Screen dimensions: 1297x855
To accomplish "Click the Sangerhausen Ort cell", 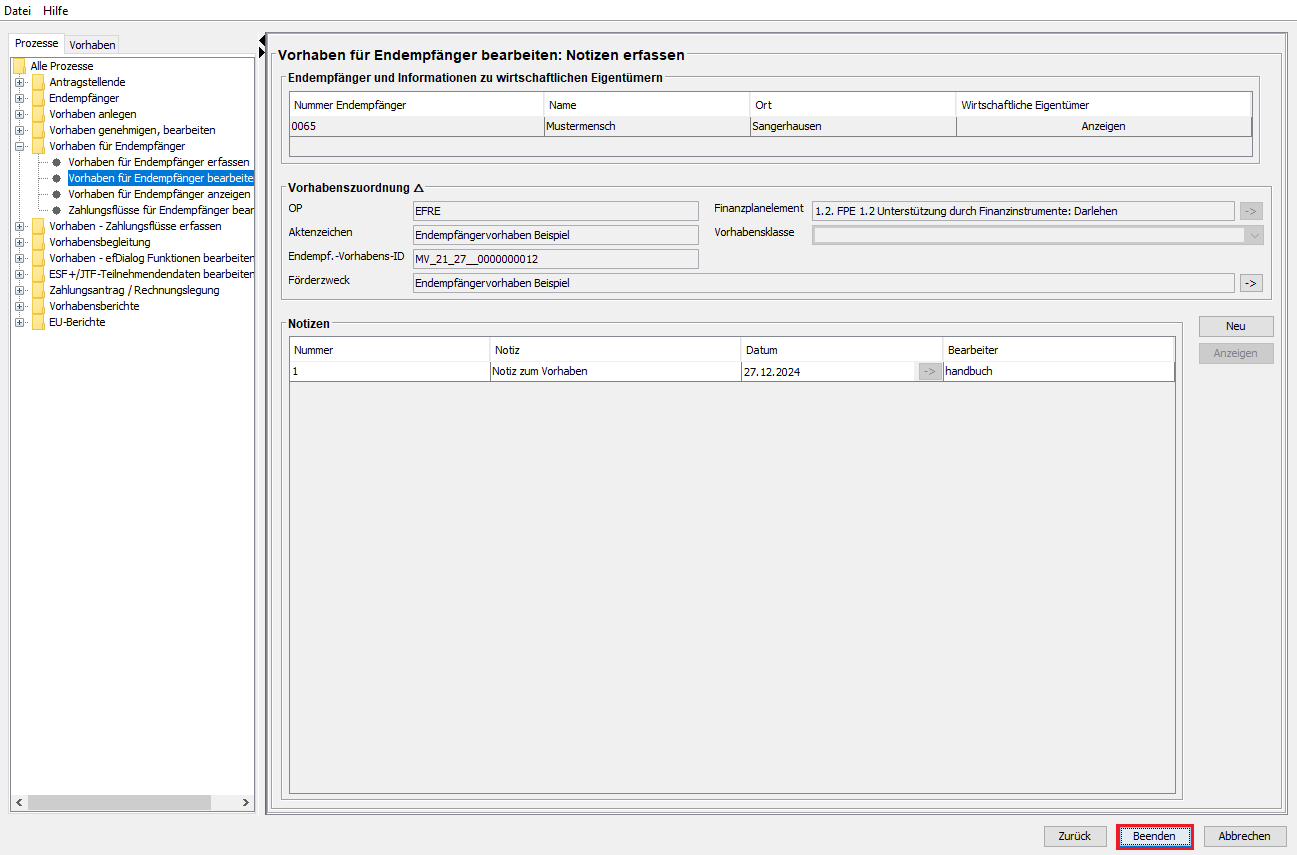I will tap(852, 126).
